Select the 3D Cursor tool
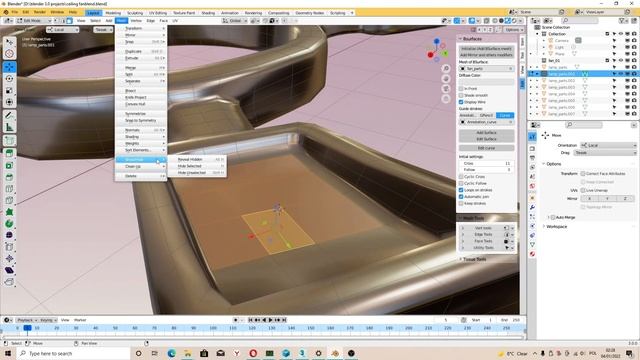The width and height of the screenshot is (640, 360). click(x=9, y=54)
